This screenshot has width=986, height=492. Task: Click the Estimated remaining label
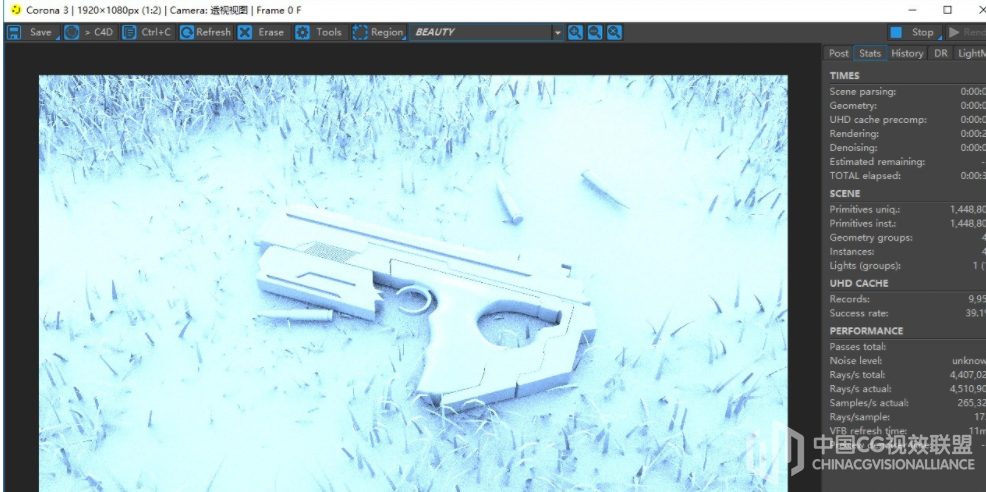tap(877, 162)
